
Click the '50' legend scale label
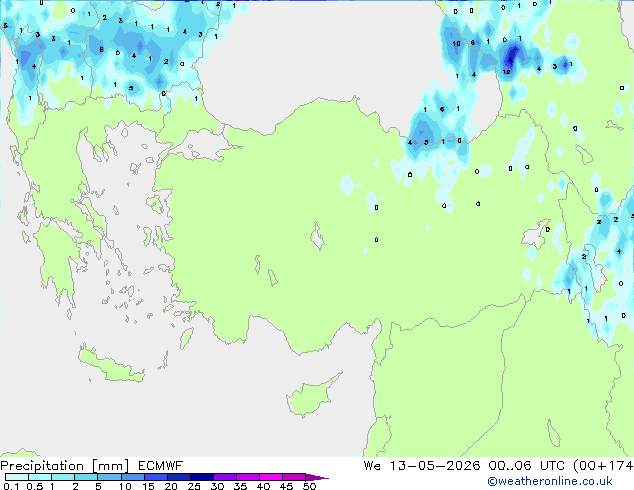tap(309, 486)
